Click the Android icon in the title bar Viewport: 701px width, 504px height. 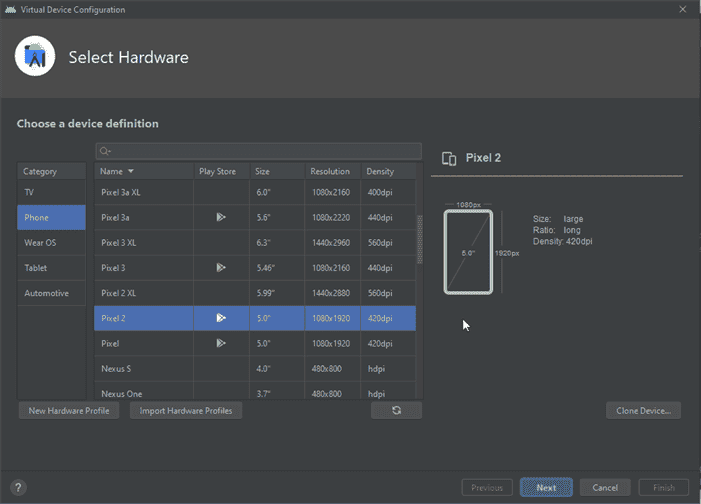[10, 9]
